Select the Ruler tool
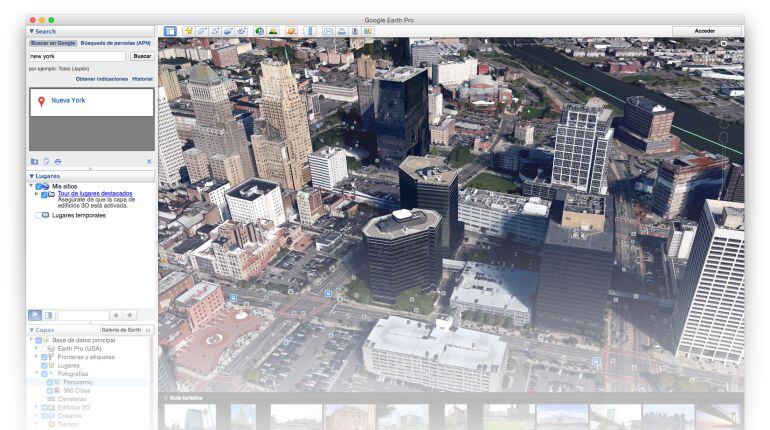 click(x=310, y=31)
